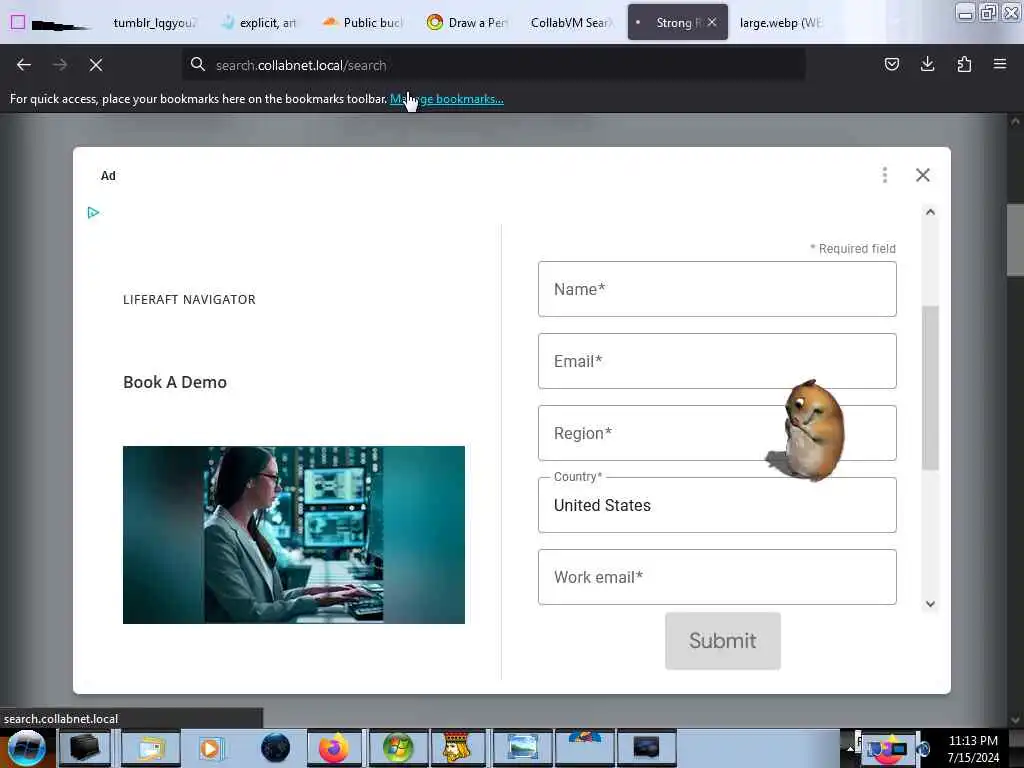Viewport: 1024px width, 768px height.
Task: Click the Region field in demo form
Action: [717, 433]
